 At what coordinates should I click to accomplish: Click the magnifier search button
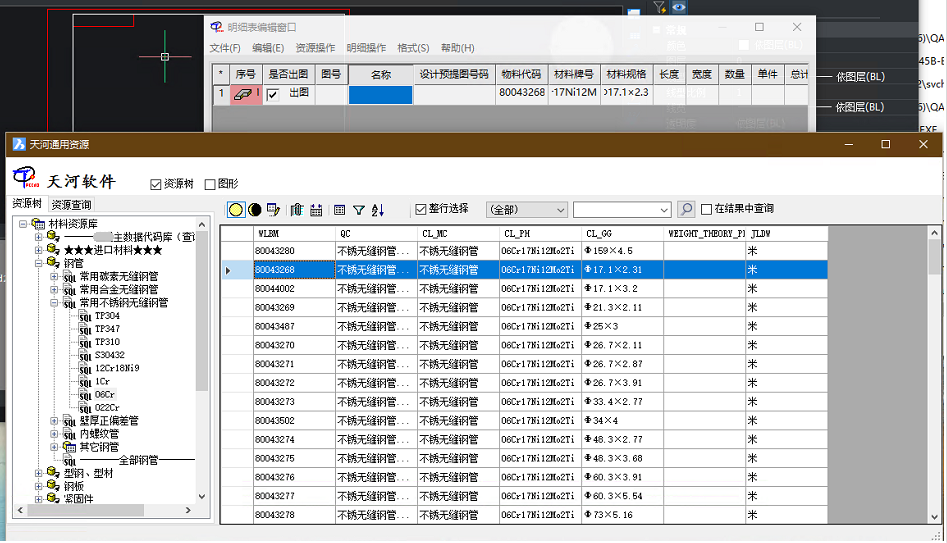click(686, 209)
